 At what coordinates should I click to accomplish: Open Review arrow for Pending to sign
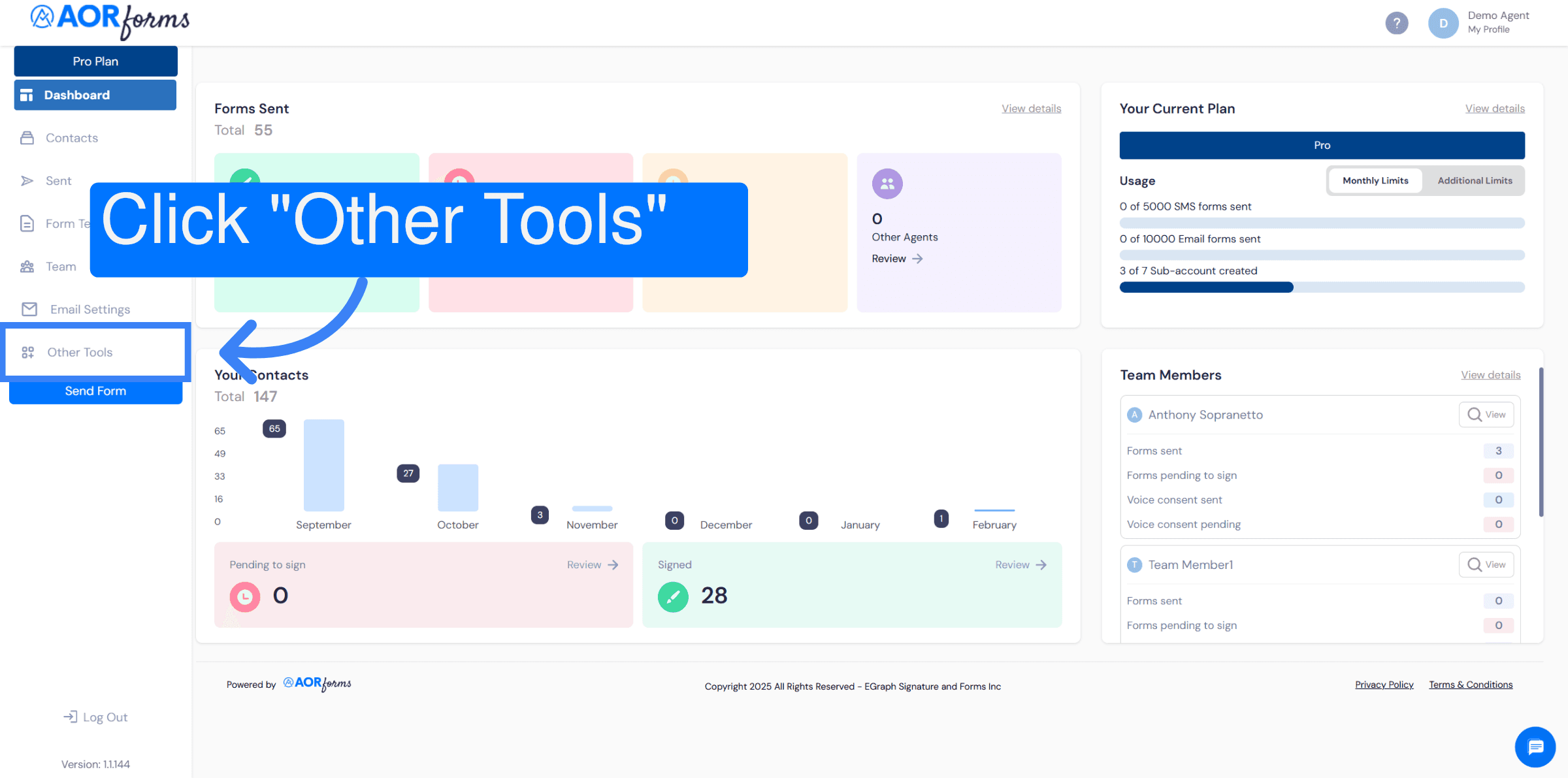591,564
